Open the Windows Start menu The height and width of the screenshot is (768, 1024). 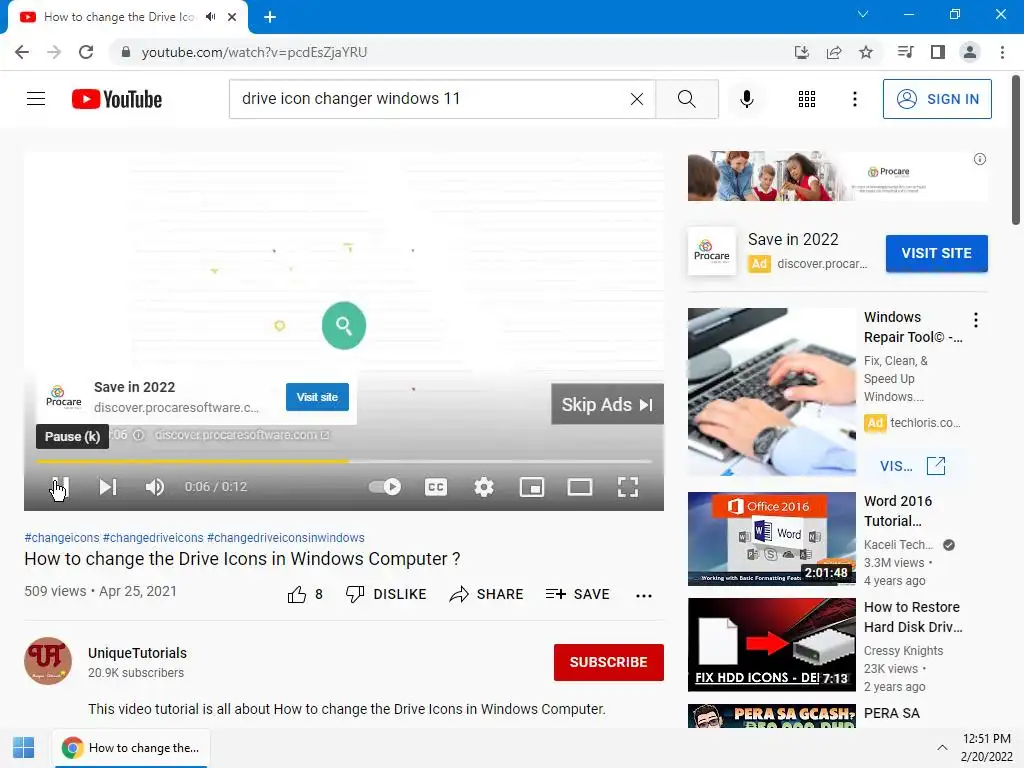pos(24,748)
